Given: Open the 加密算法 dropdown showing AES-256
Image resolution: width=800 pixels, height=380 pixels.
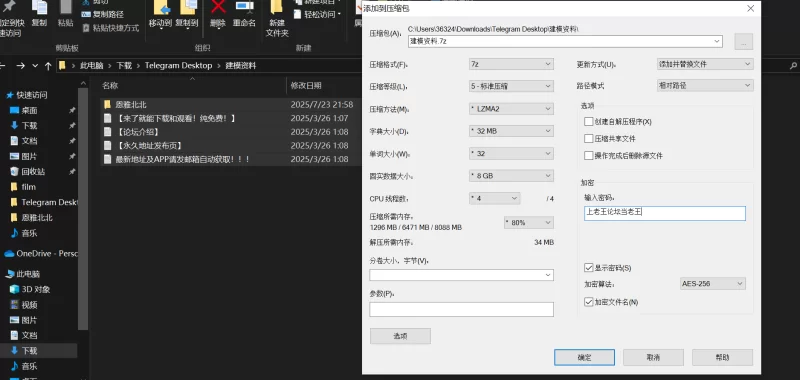Looking at the screenshot, I should coord(713,284).
